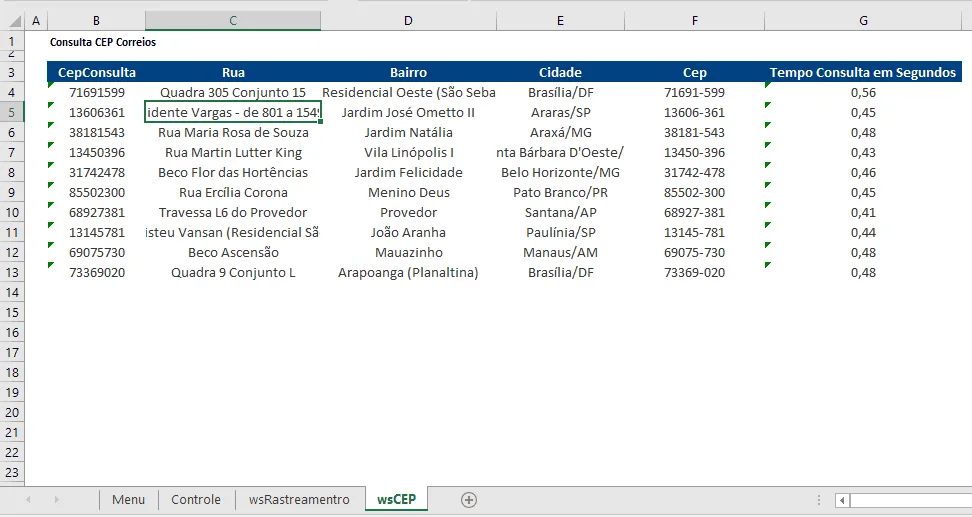
Task: Select cell with Cep 85502-300
Action: pyautogui.click(x=694, y=192)
